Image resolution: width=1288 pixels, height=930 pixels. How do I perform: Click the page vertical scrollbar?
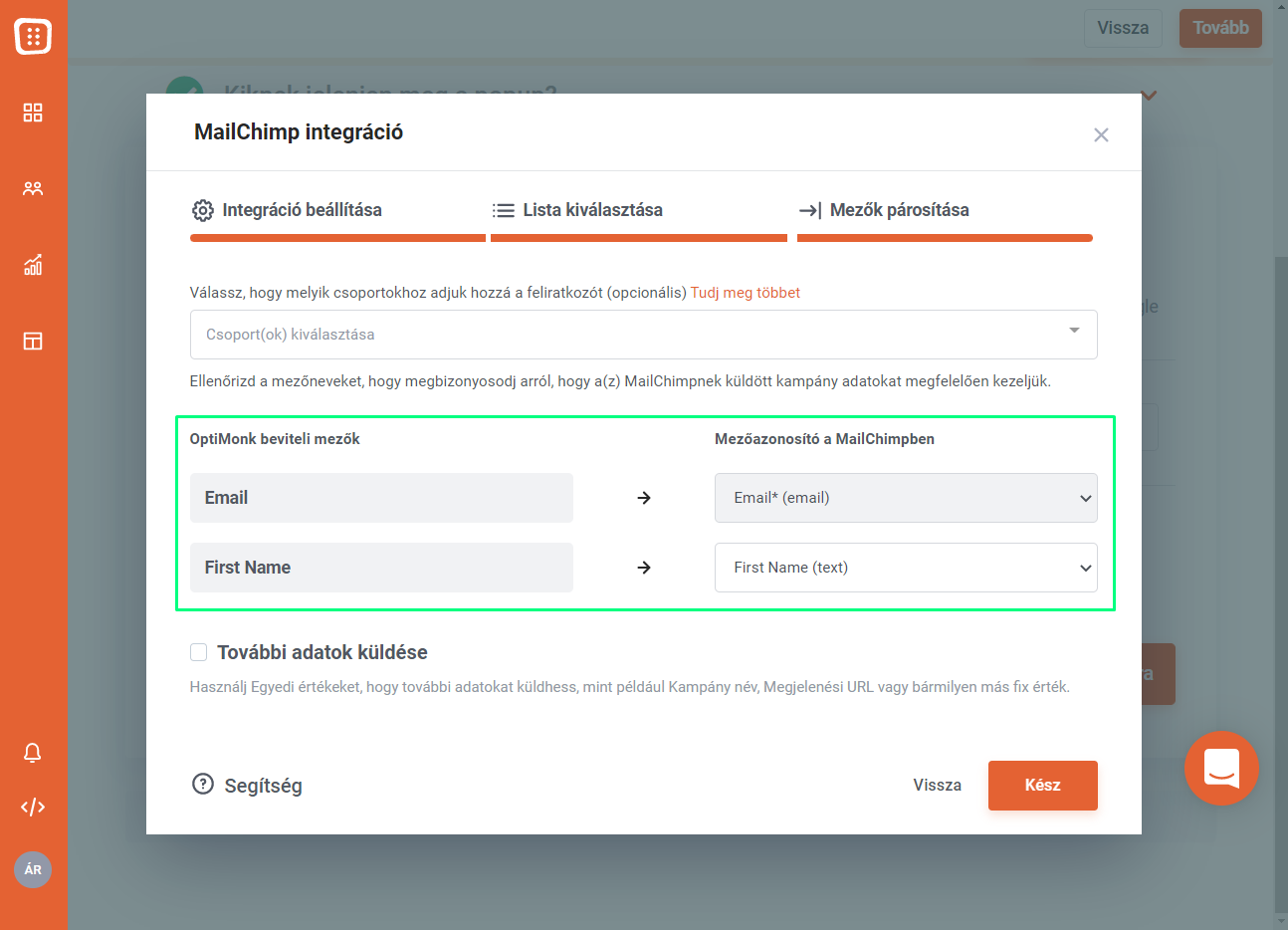(1281, 582)
